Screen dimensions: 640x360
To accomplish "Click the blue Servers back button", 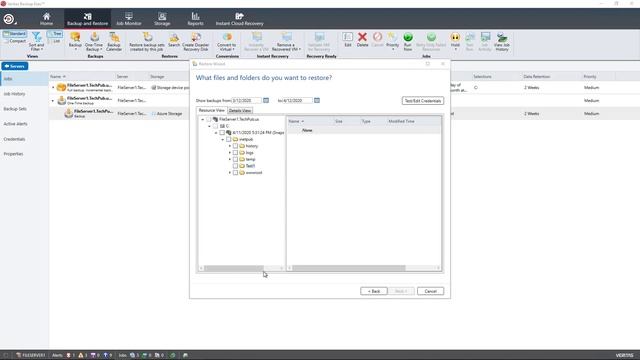I will (x=15, y=66).
